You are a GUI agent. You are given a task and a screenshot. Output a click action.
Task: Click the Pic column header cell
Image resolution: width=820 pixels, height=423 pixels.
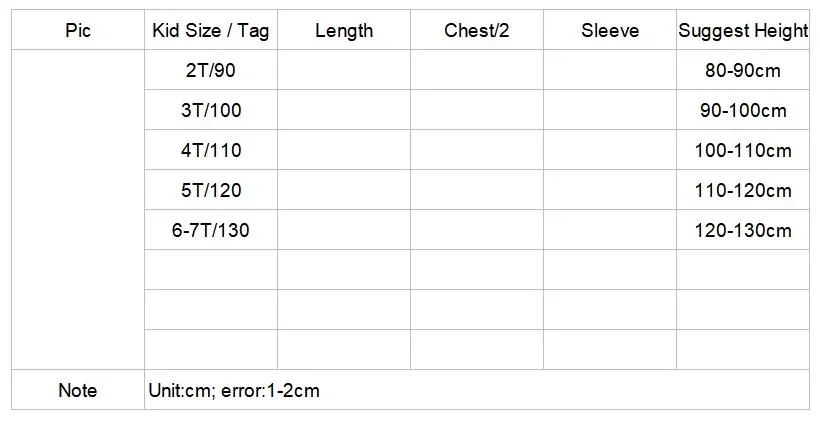coord(78,31)
